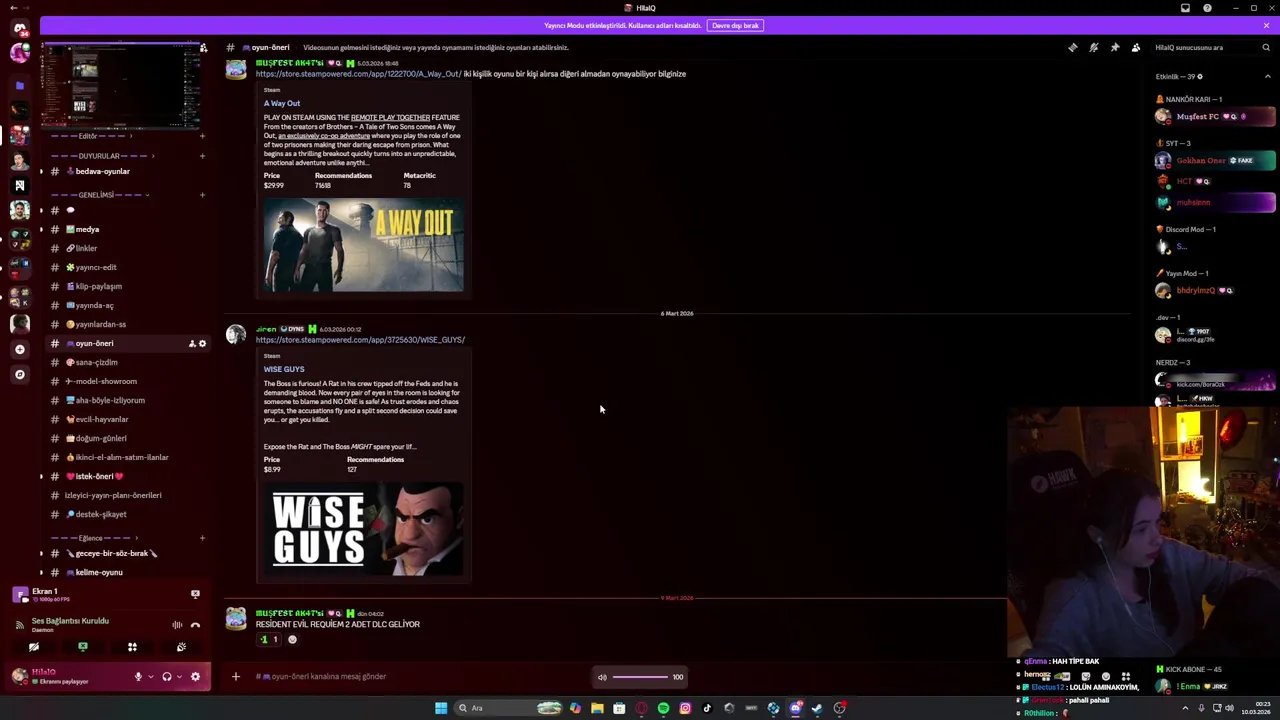Open Spotify from the Windows taskbar
Image resolution: width=1280 pixels, height=720 pixels.
point(663,708)
